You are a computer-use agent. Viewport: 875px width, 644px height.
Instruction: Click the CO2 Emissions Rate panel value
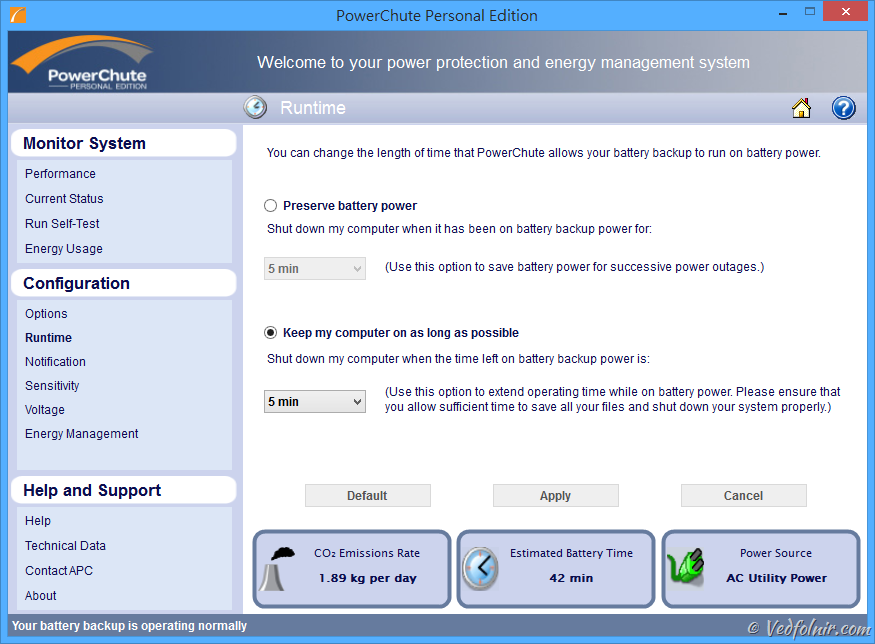click(x=368, y=578)
